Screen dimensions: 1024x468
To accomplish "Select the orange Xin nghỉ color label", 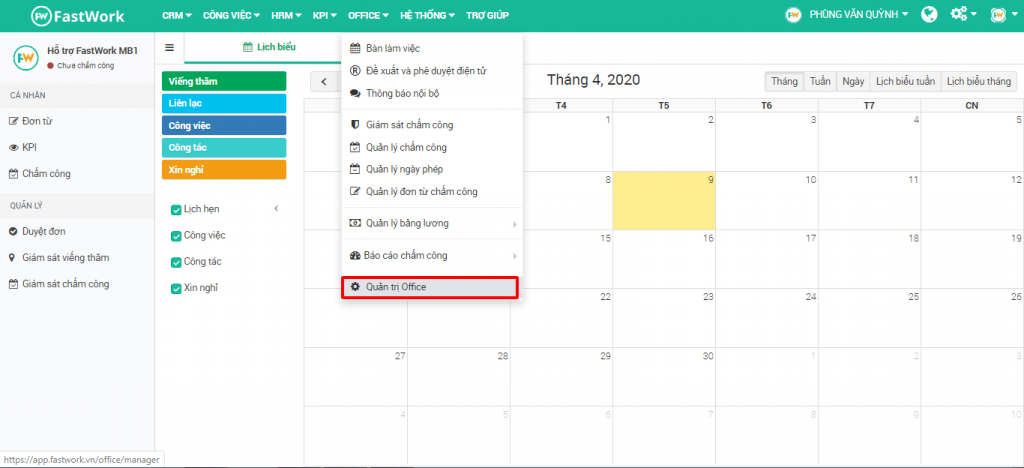I will pyautogui.click(x=223, y=170).
